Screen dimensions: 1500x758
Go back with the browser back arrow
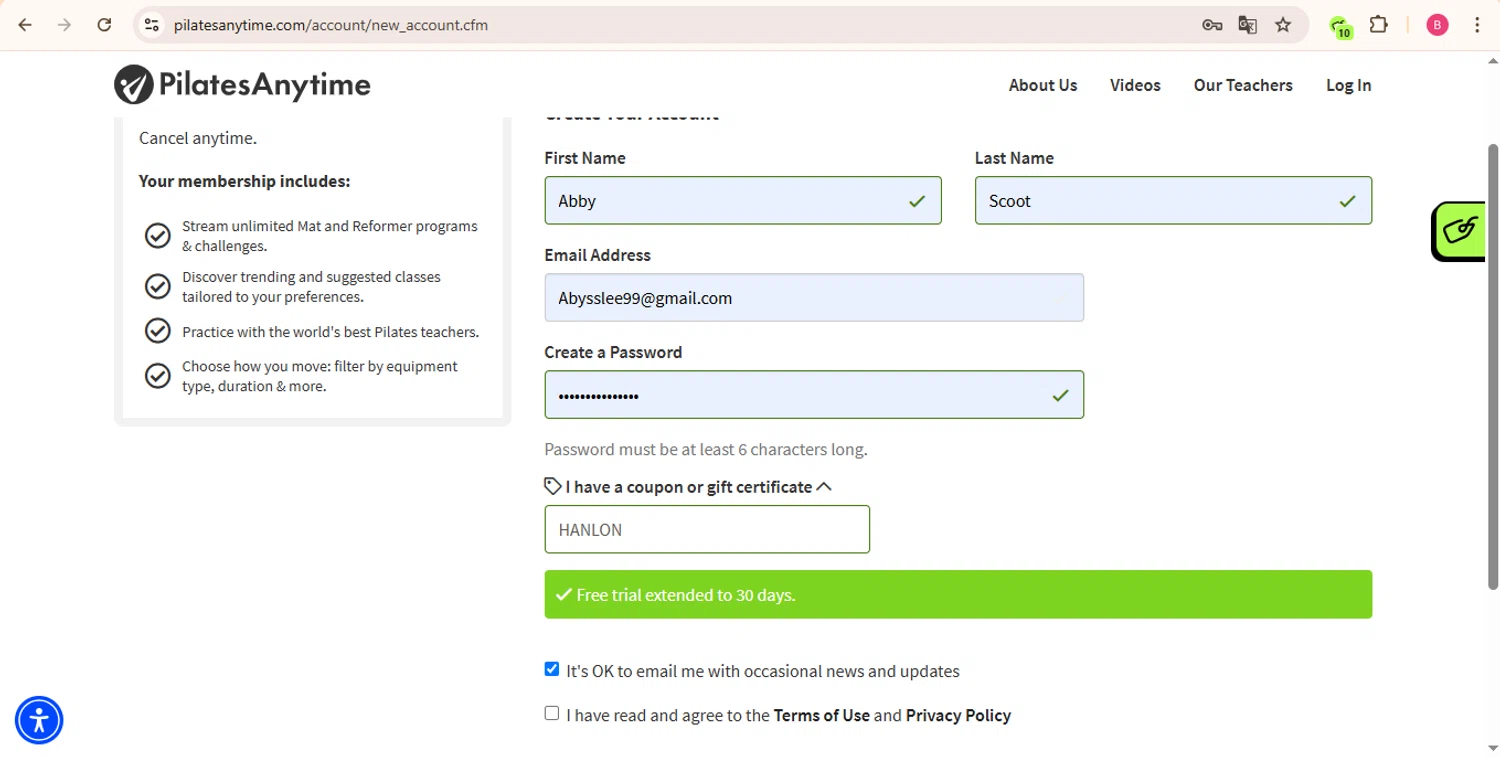(25, 25)
